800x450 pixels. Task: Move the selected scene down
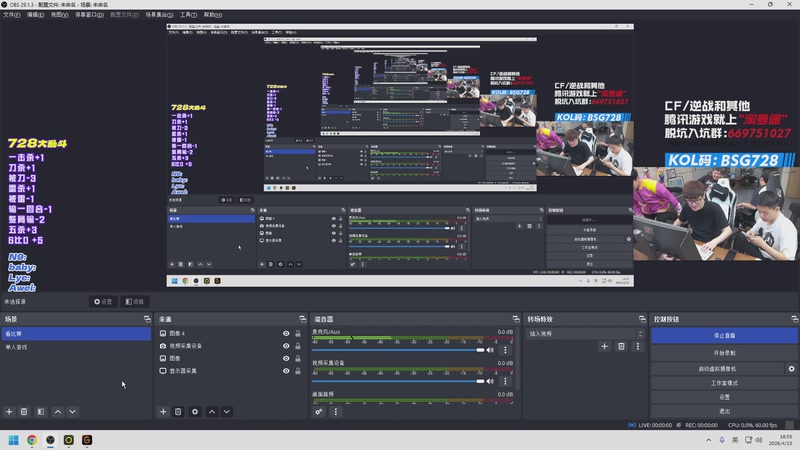72,411
